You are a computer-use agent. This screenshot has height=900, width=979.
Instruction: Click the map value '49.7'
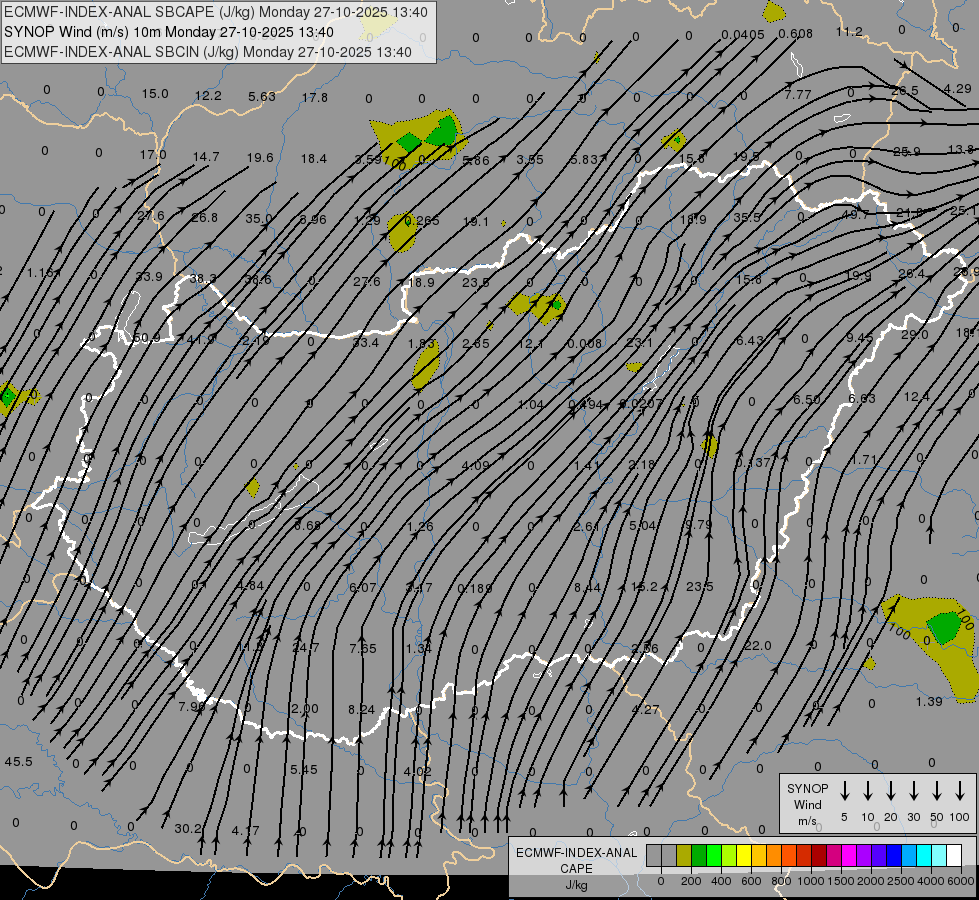pos(855,214)
